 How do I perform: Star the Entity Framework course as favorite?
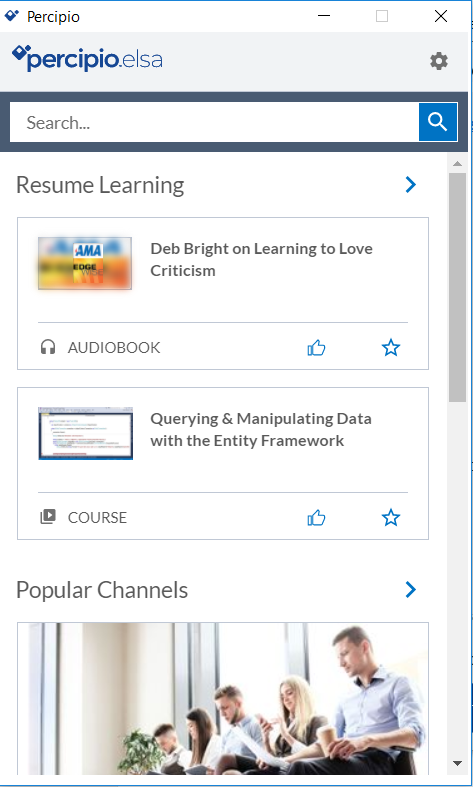tap(391, 517)
